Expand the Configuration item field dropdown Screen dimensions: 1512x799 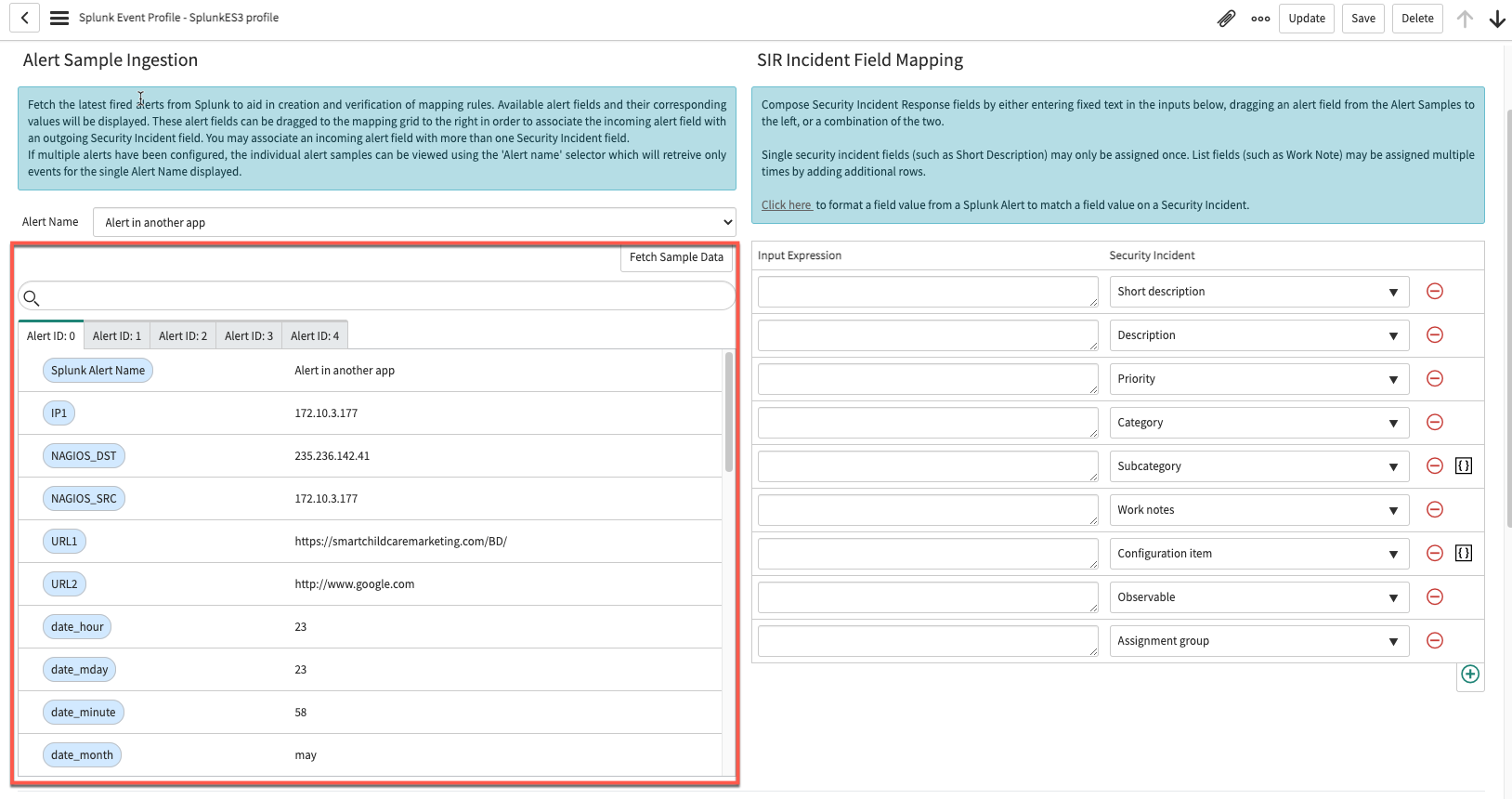[1259, 554]
